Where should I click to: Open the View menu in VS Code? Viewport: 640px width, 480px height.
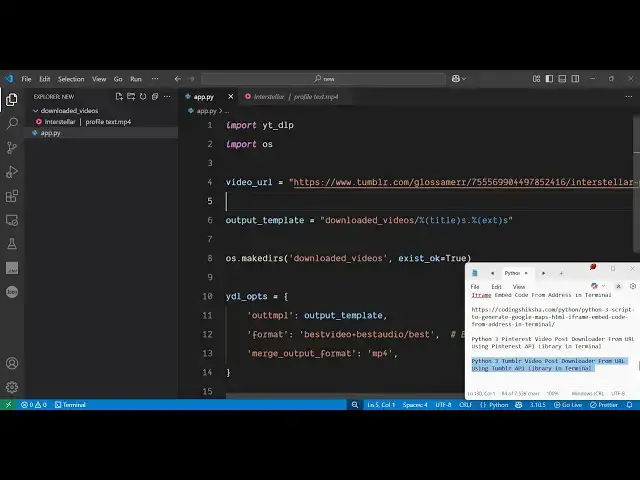[99, 79]
